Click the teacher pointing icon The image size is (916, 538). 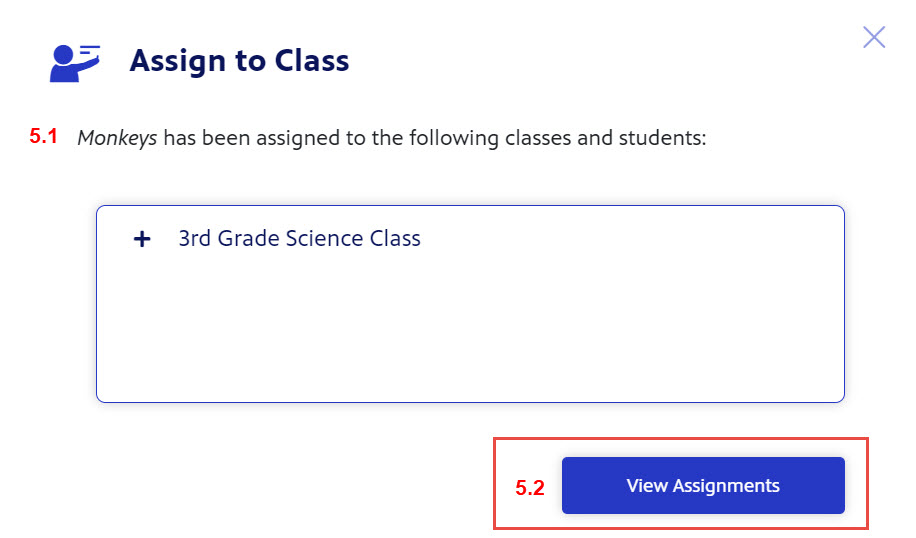75,63
